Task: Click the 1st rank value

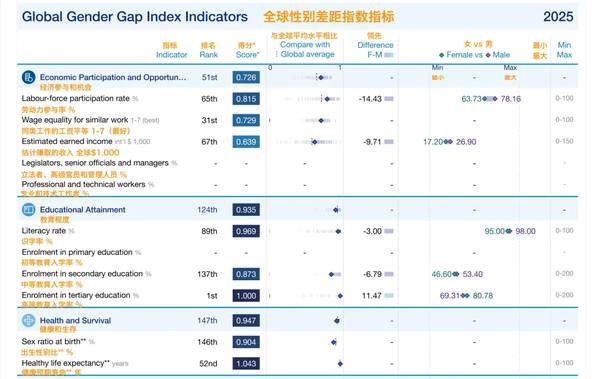Action: pyautogui.click(x=212, y=296)
